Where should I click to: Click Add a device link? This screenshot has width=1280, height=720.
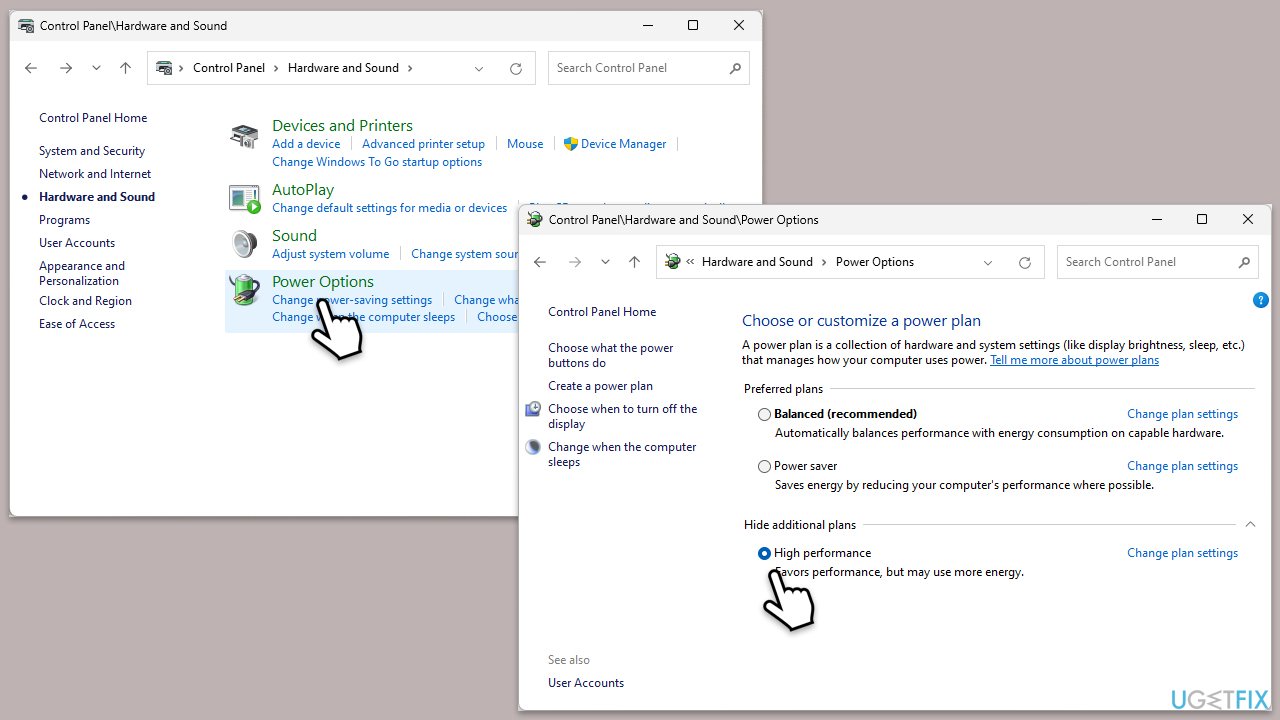(x=306, y=144)
